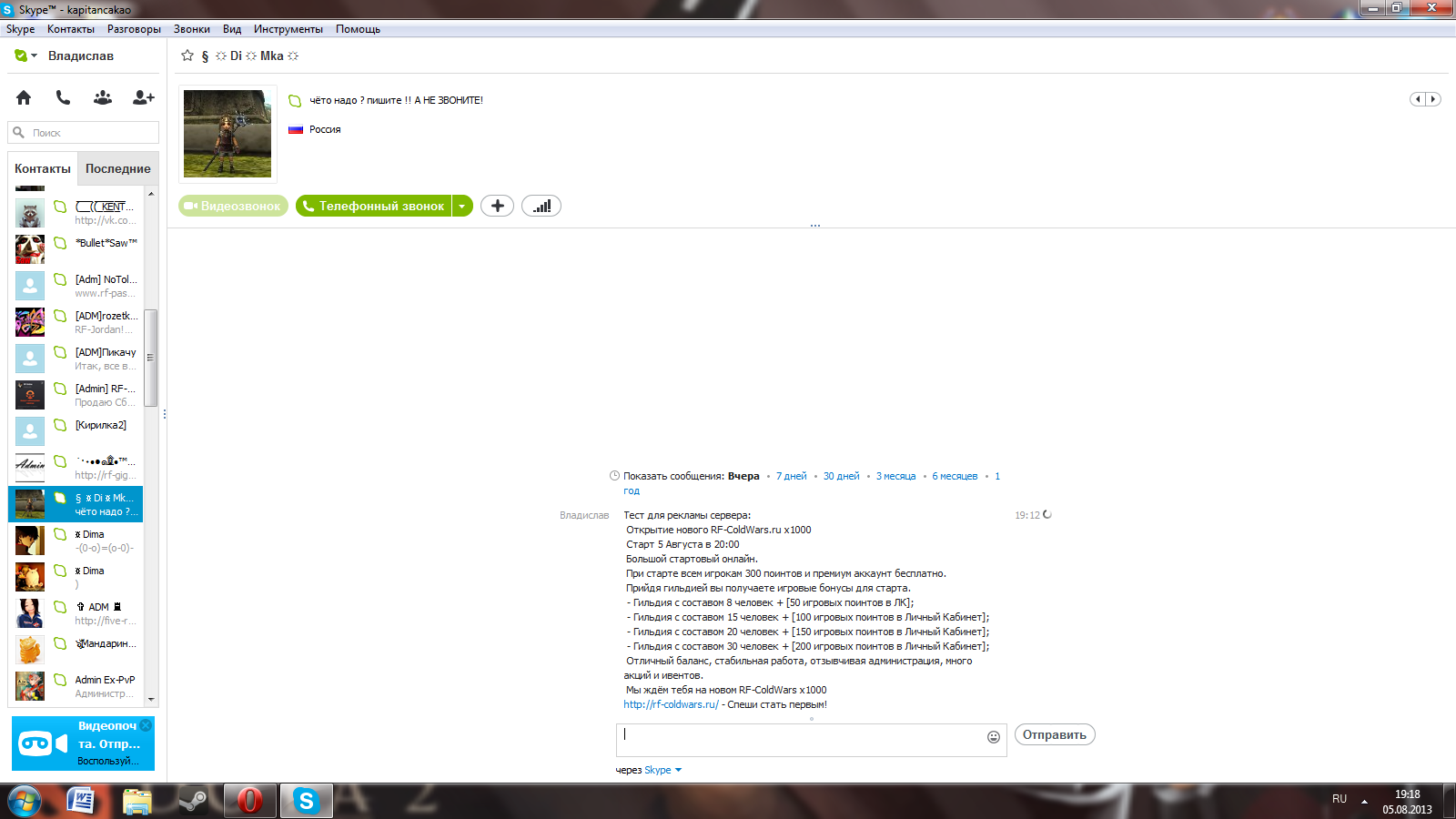This screenshot has height=819, width=1456.
Task: Close the Видеопочта promo banner
Action: (x=146, y=725)
